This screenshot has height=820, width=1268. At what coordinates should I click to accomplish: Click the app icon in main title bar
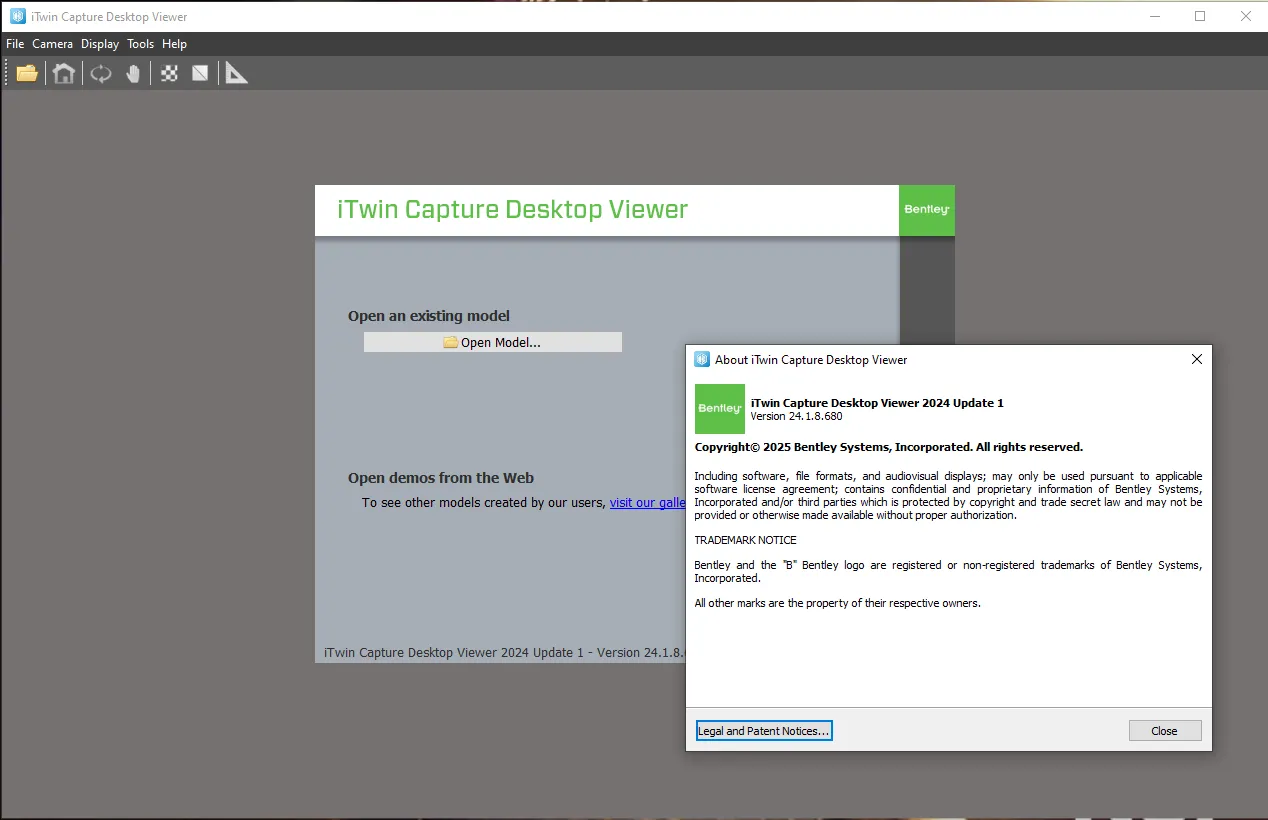pyautogui.click(x=17, y=16)
